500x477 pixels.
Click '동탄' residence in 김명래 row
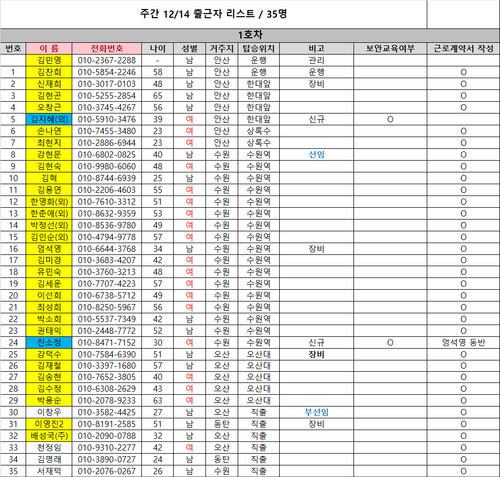pyautogui.click(x=222, y=459)
